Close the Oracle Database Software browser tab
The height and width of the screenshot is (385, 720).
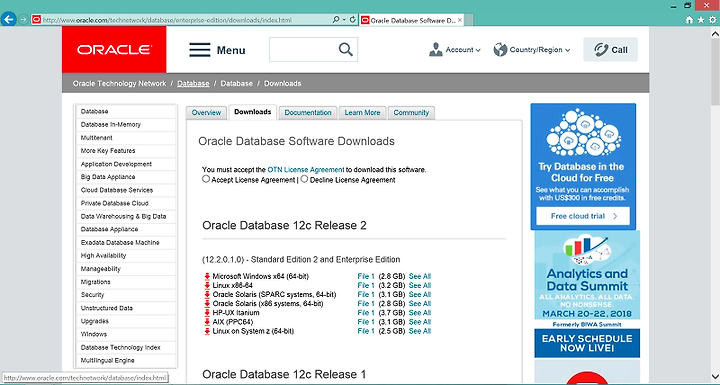coord(460,20)
